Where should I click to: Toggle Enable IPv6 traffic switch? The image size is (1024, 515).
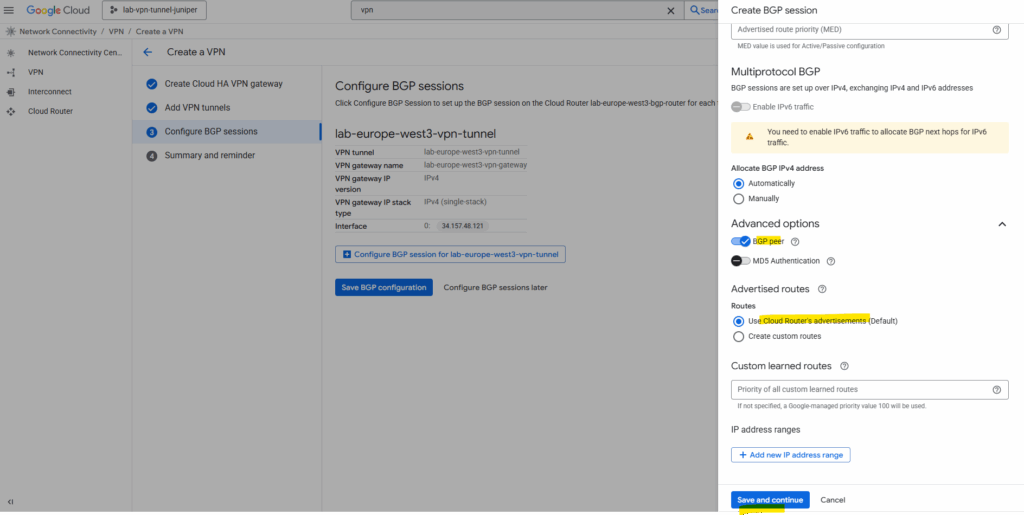pos(741,107)
